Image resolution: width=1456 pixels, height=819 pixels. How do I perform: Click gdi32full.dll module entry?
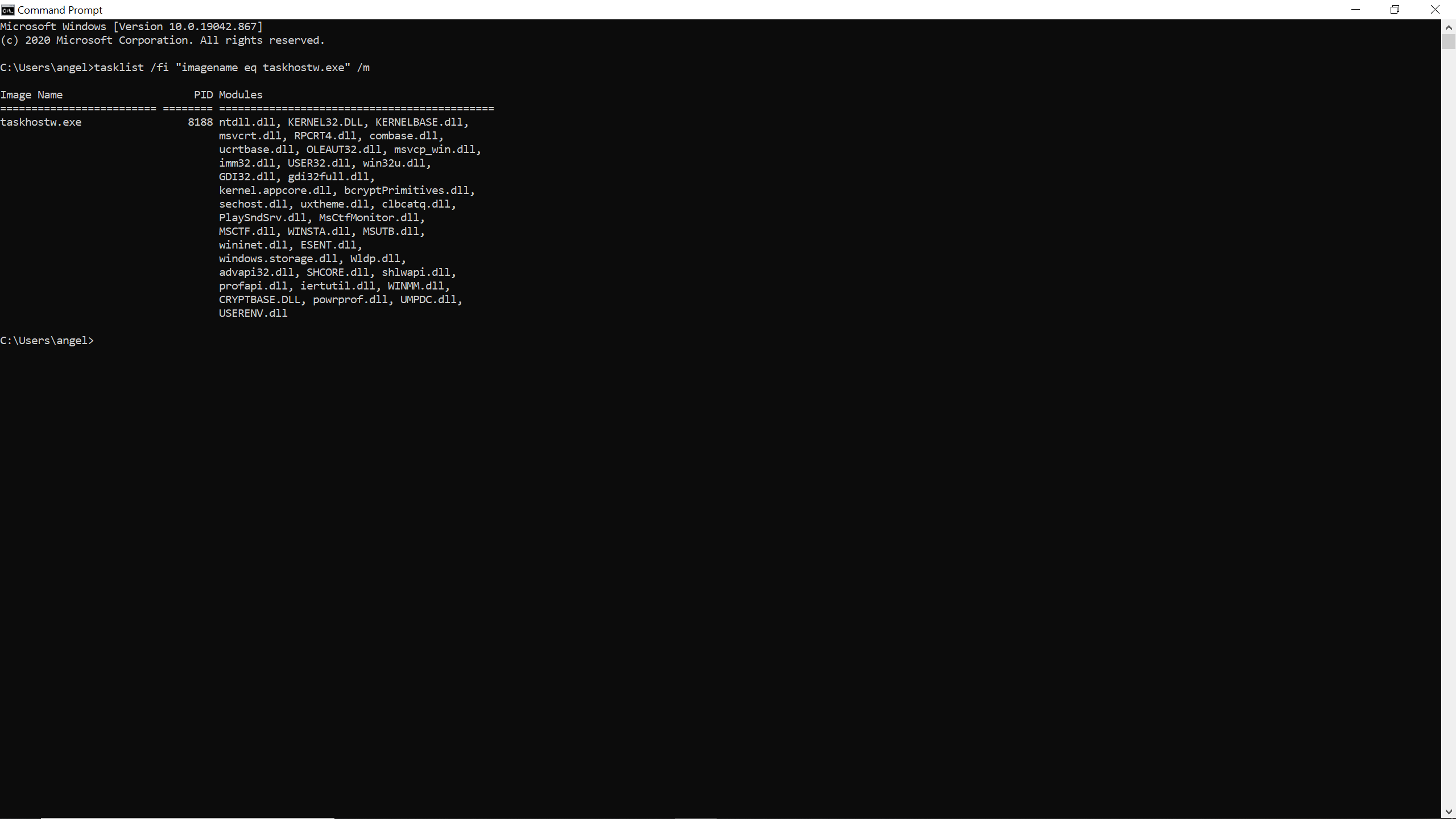[328, 177]
